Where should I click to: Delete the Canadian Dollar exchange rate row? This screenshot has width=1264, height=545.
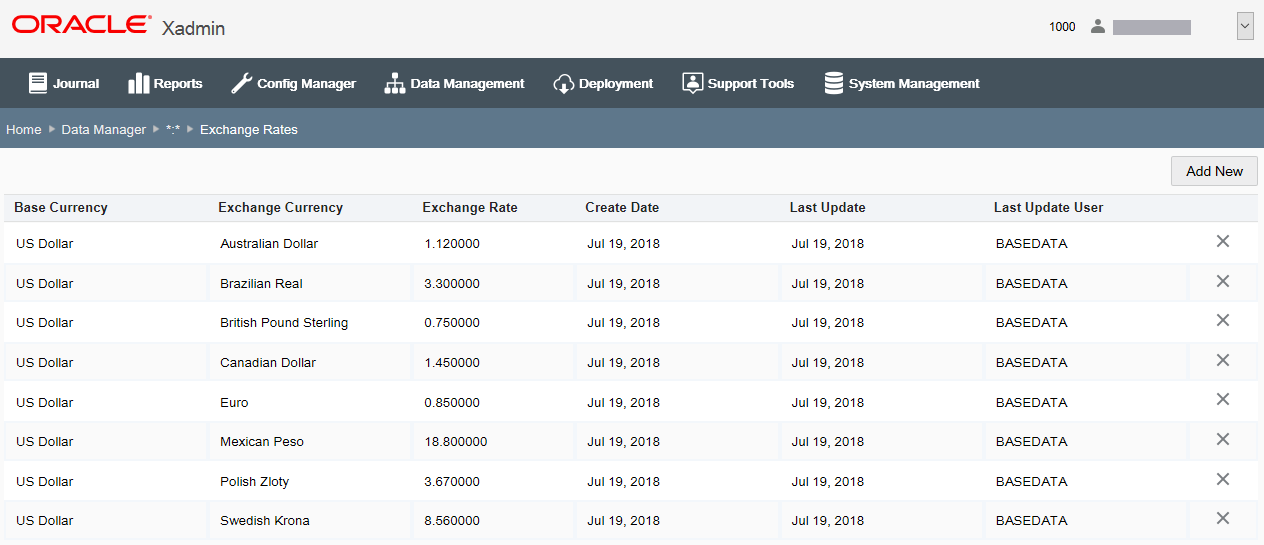click(1222, 360)
